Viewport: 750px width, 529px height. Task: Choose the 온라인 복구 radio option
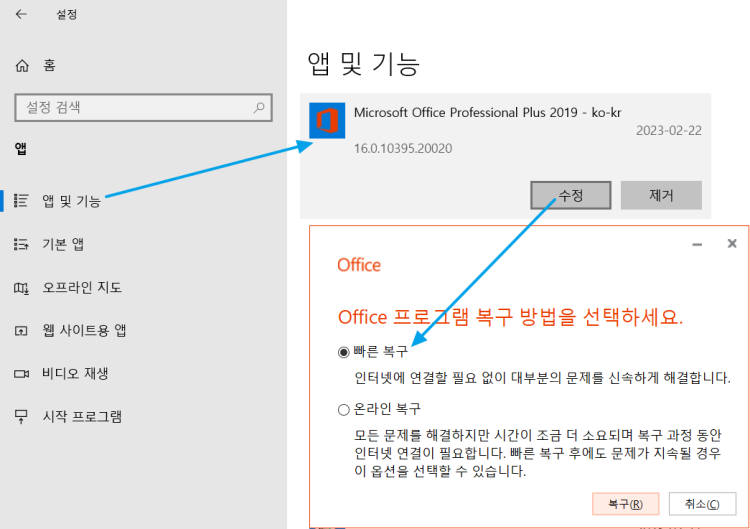tap(344, 409)
